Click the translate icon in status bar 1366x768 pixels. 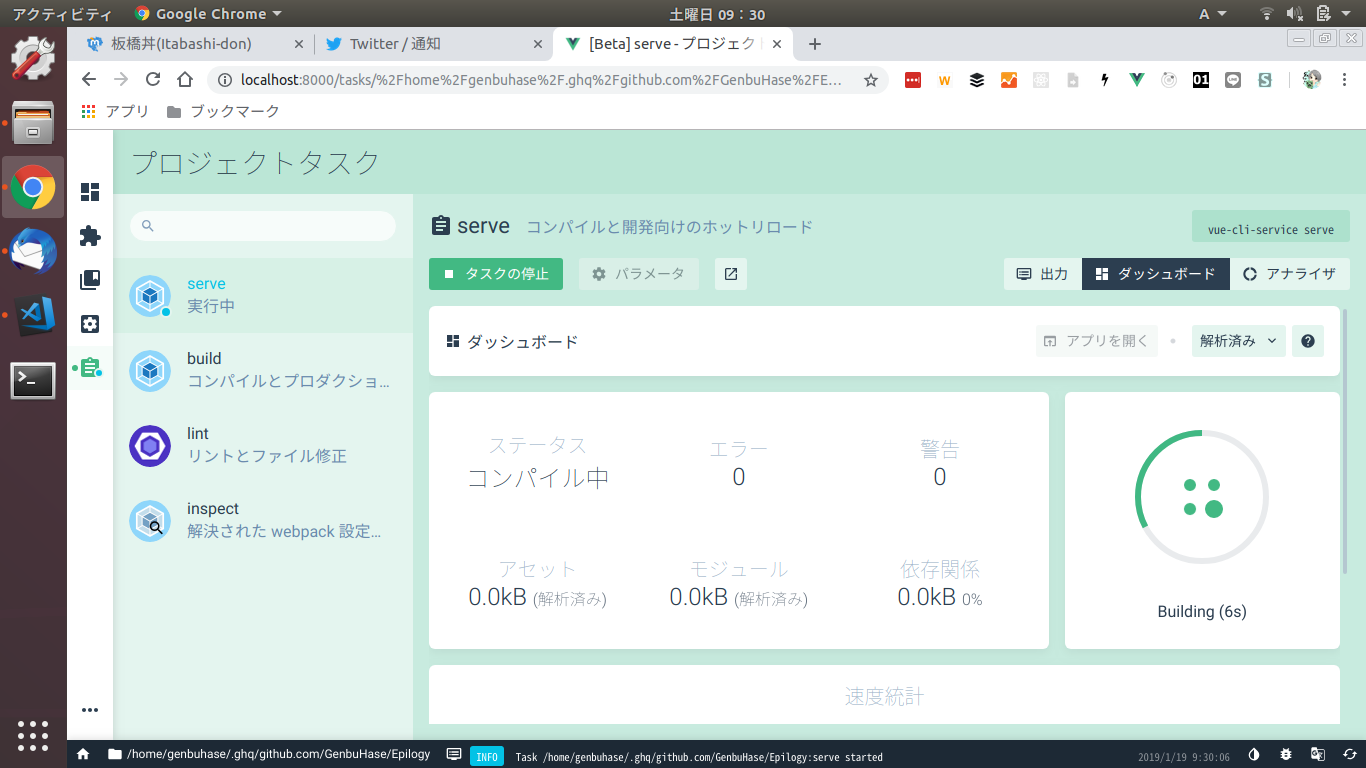pyautogui.click(x=1318, y=755)
